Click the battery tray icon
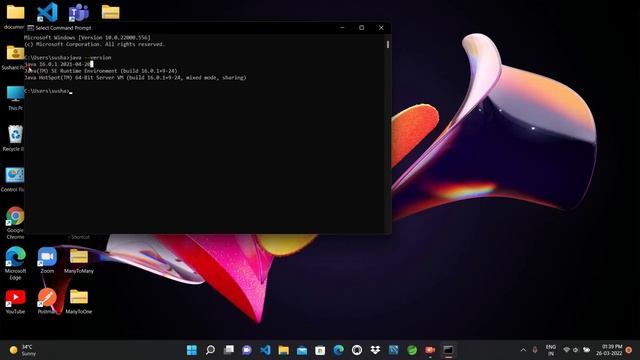640x360 pixels. coord(587,350)
